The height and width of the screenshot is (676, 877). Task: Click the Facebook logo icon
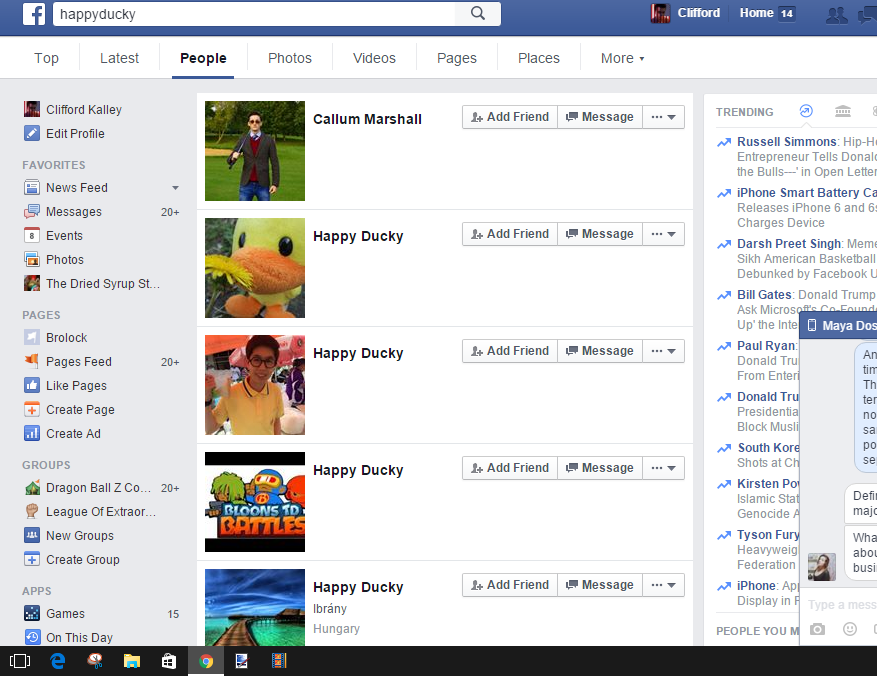tap(35, 14)
